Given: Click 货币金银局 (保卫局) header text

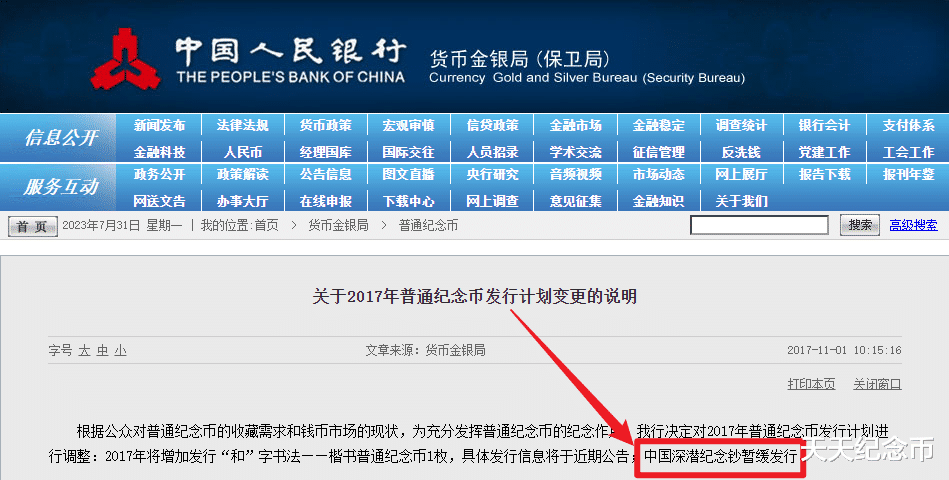Looking at the screenshot, I should pyautogui.click(x=519, y=59).
